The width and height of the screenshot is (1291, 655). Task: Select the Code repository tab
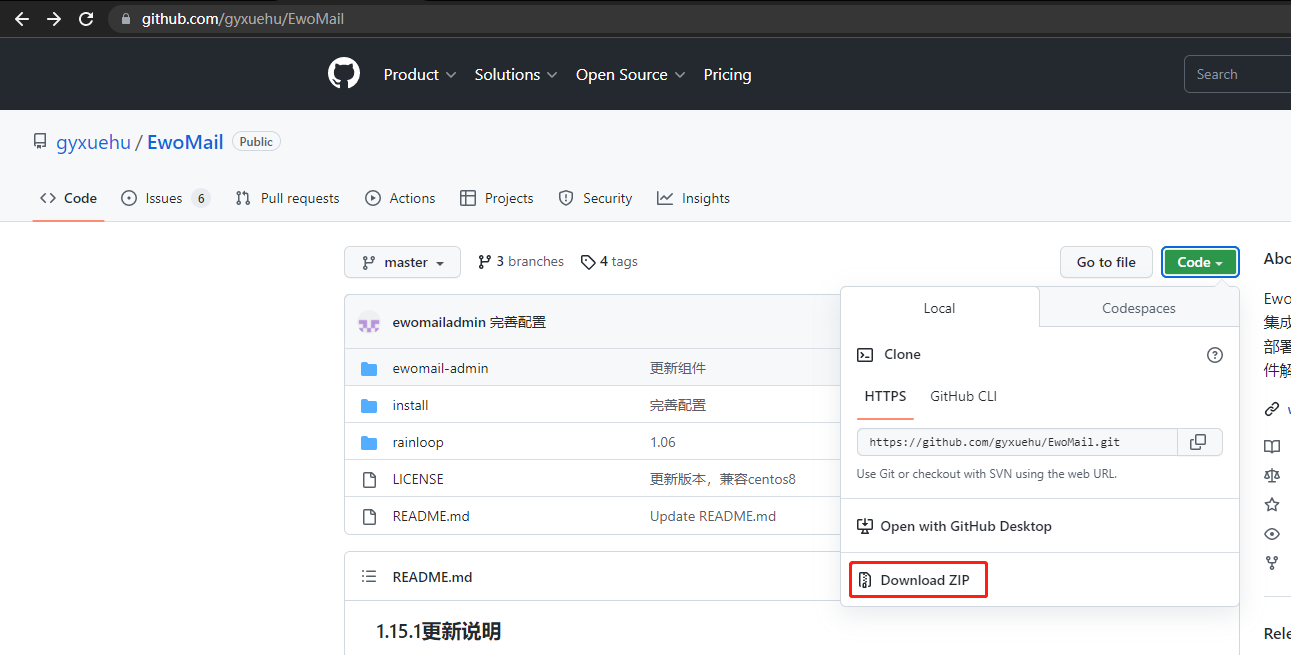click(x=68, y=198)
